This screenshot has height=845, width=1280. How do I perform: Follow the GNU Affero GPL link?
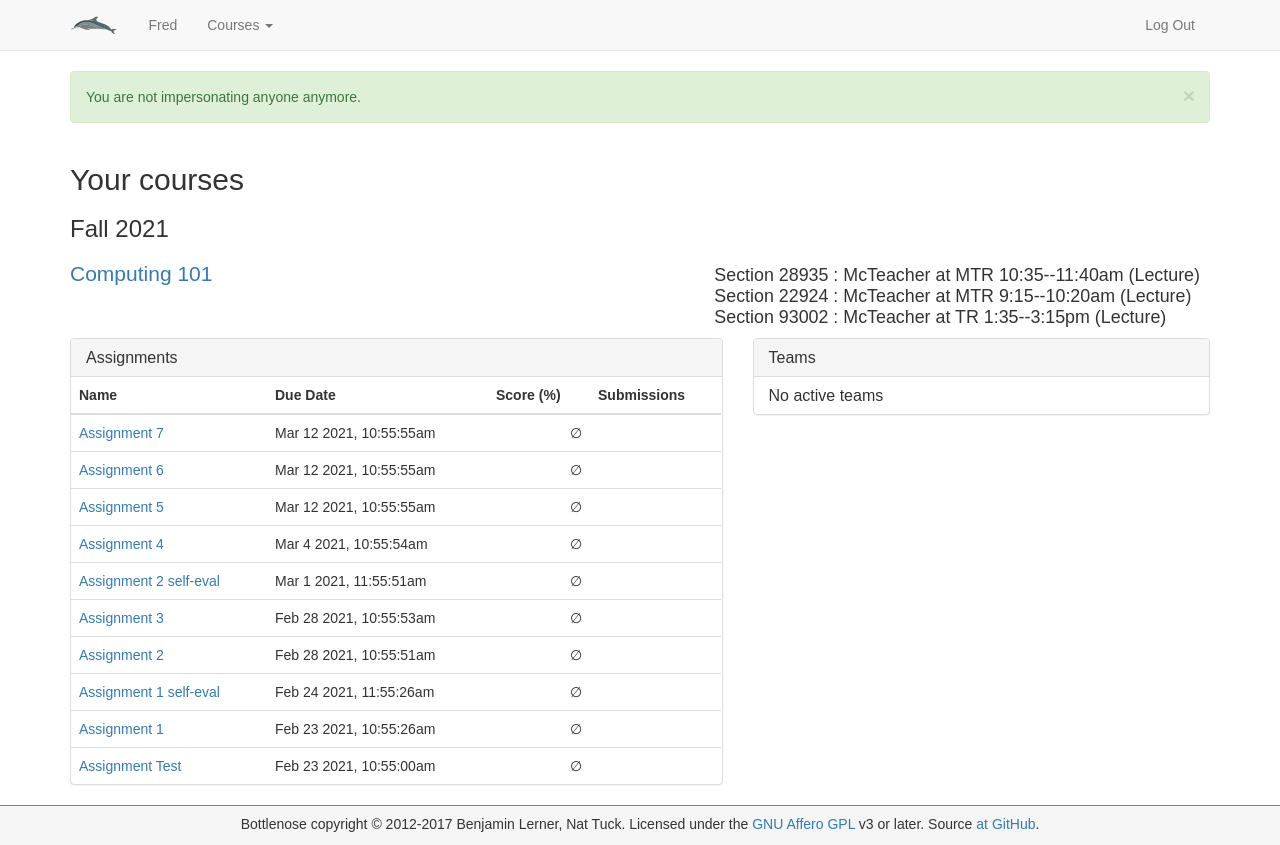803,824
